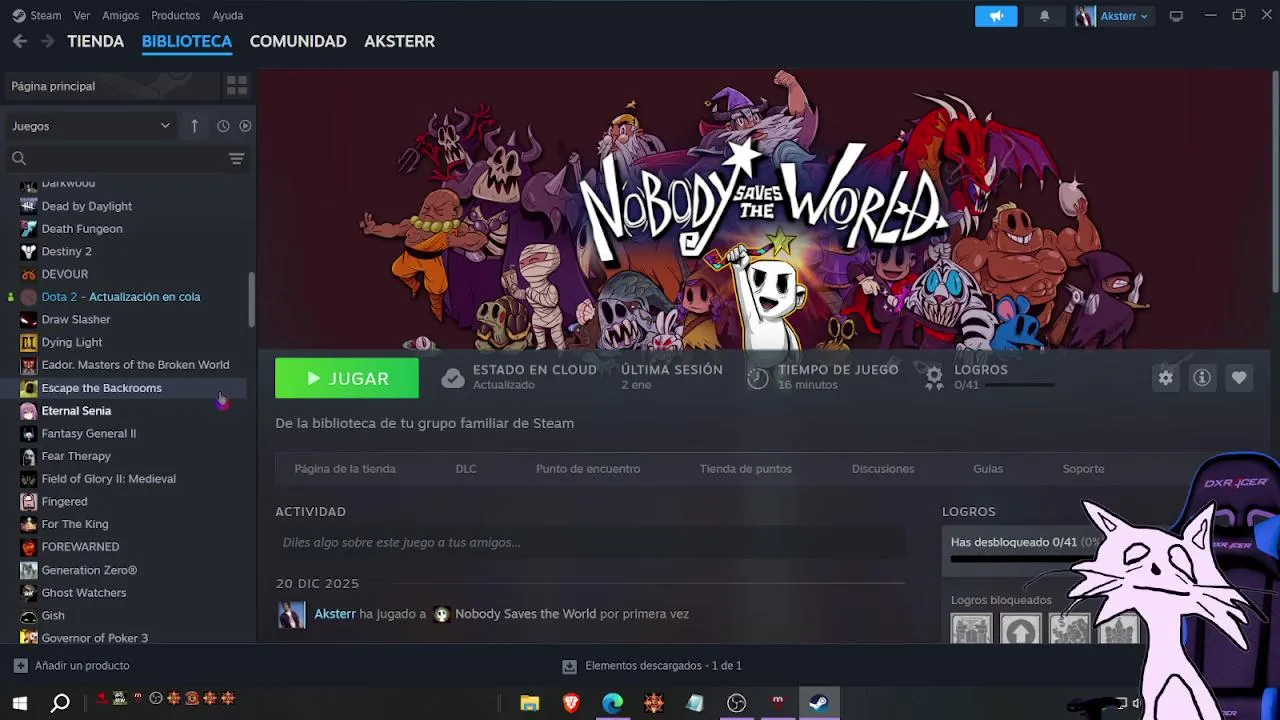Open the AKSTERR profile tab
The image size is (1280, 720).
pos(399,41)
